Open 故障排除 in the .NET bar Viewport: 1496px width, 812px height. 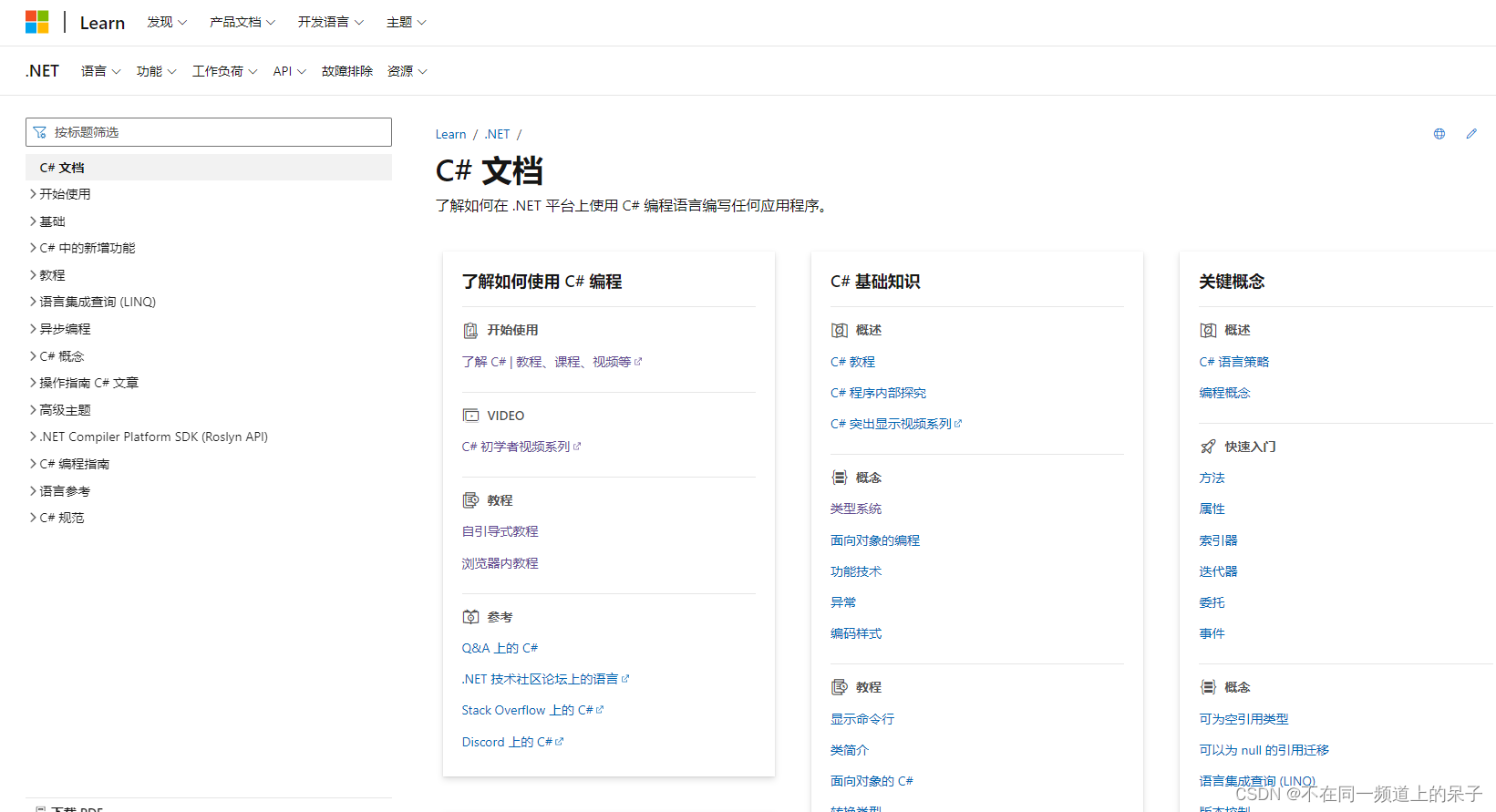[x=347, y=71]
